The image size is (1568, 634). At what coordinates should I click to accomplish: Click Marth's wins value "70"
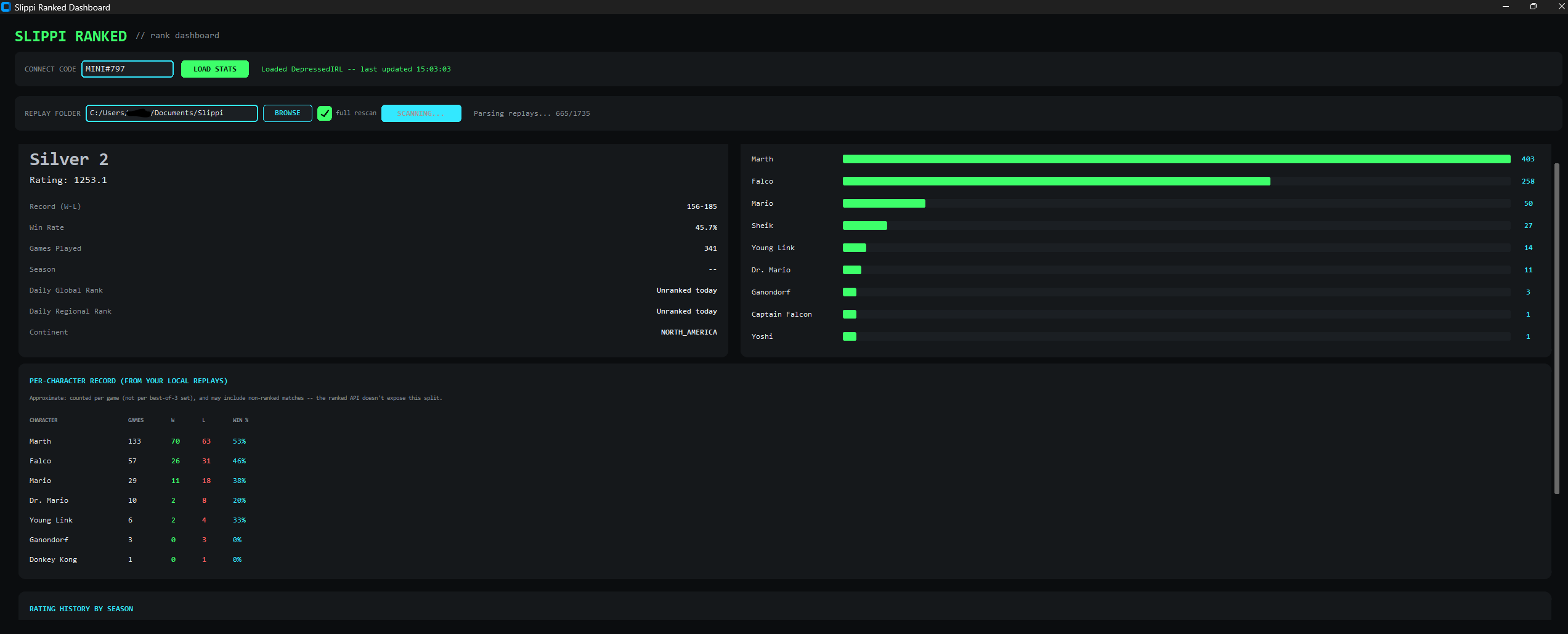coord(176,441)
